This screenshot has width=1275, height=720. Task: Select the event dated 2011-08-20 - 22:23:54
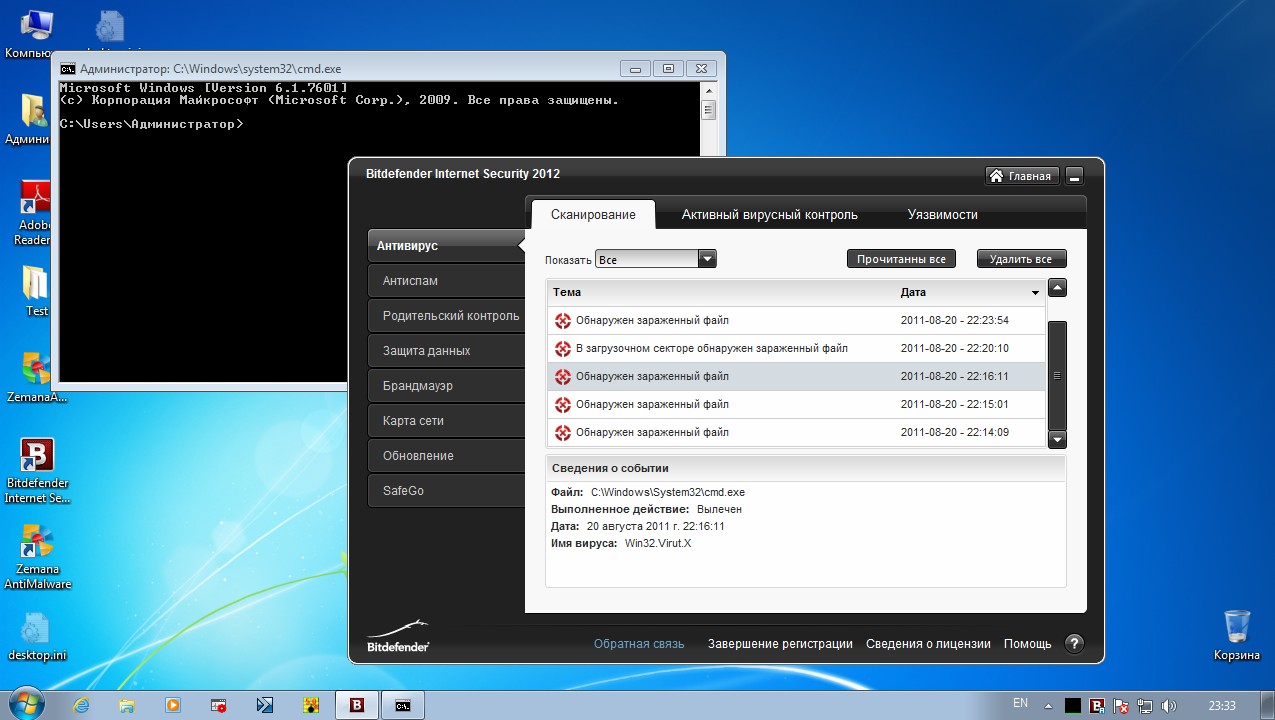pyautogui.click(x=796, y=321)
